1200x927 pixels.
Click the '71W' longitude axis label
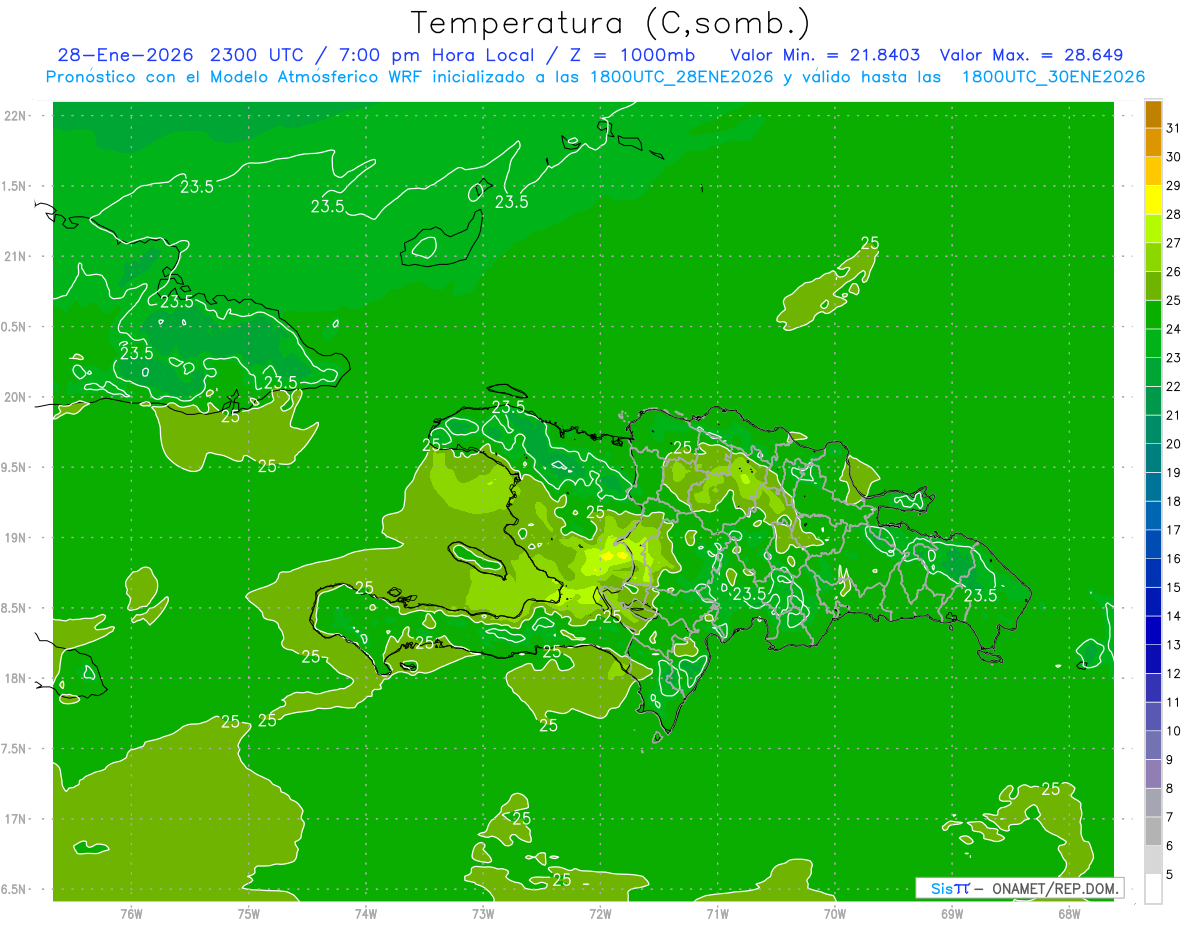click(717, 913)
